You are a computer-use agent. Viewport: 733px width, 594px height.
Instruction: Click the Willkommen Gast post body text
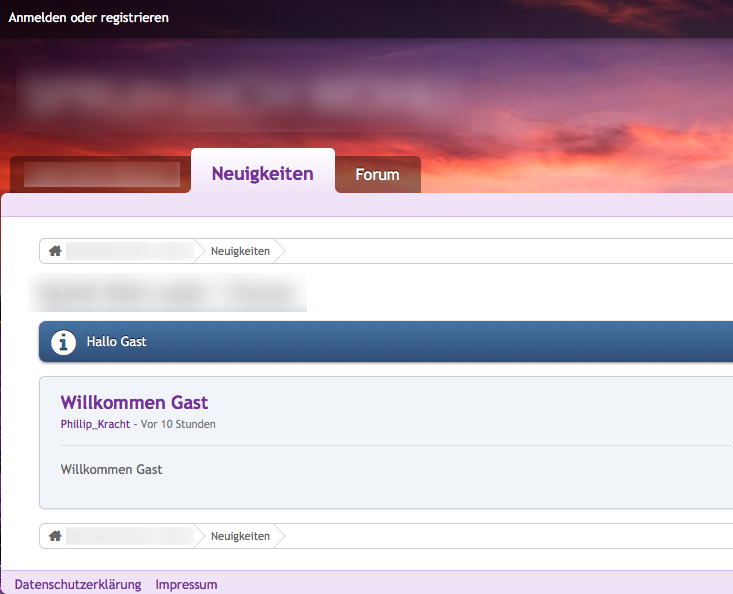111,469
